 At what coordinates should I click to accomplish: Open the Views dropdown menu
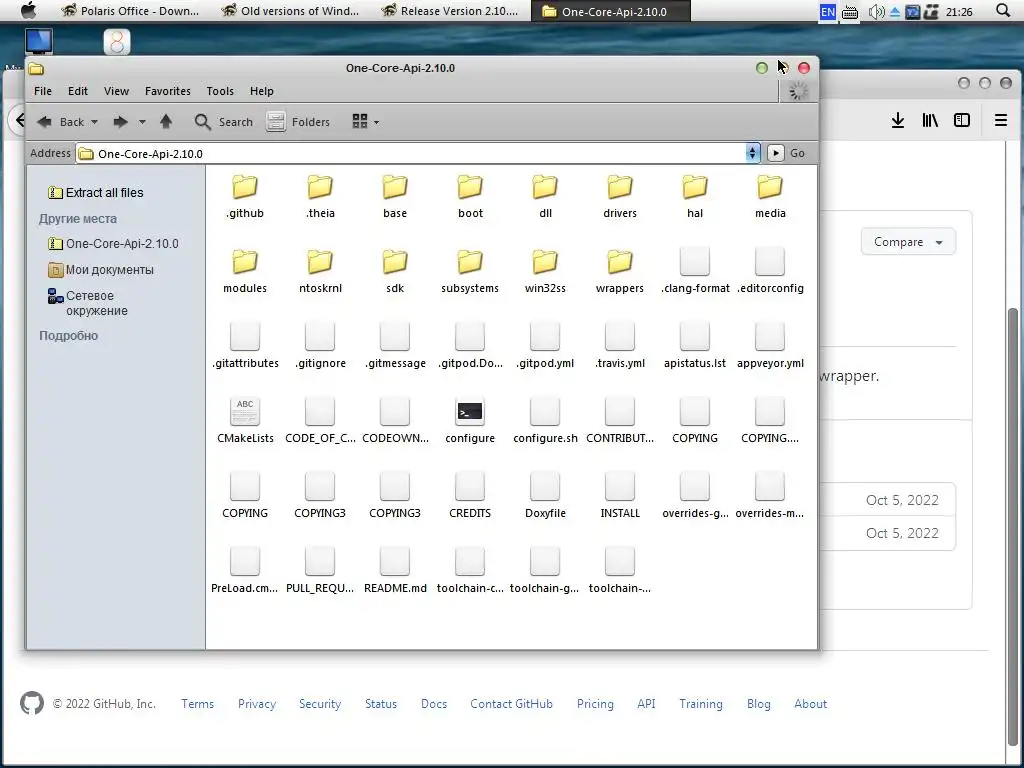tap(366, 121)
